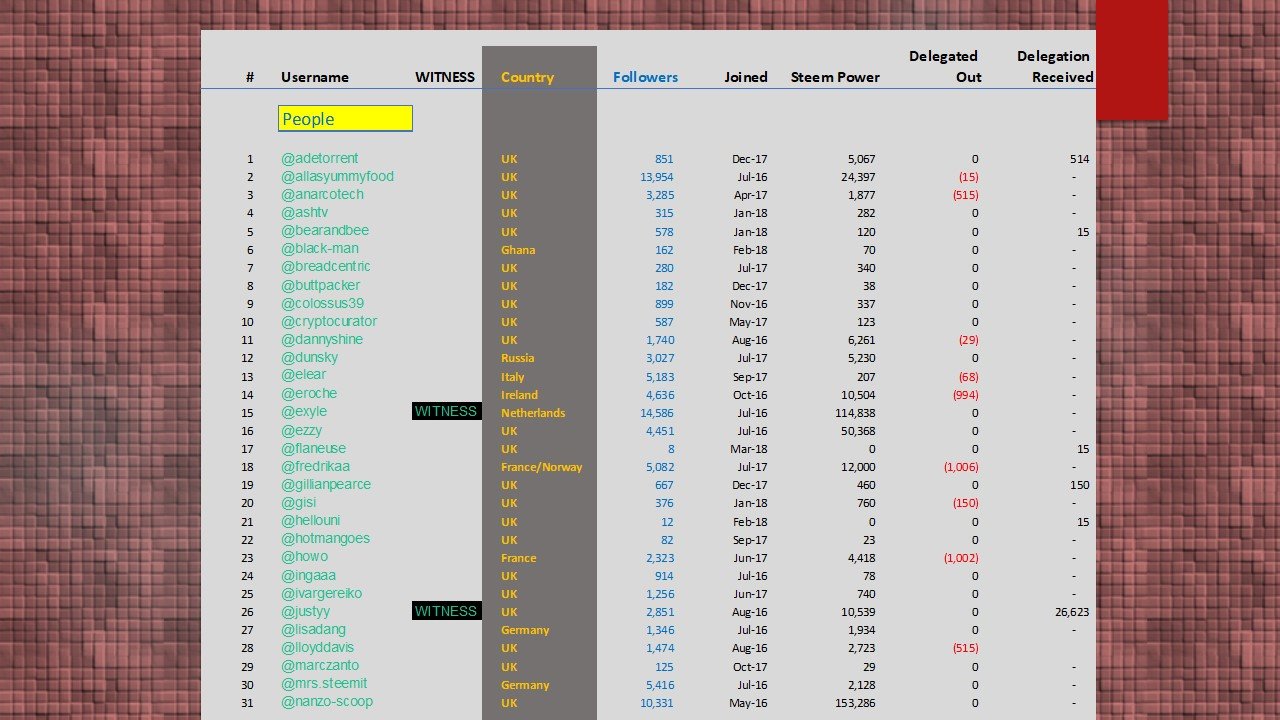Select the Username column header
Image resolution: width=1280 pixels, height=720 pixels.
[x=314, y=77]
